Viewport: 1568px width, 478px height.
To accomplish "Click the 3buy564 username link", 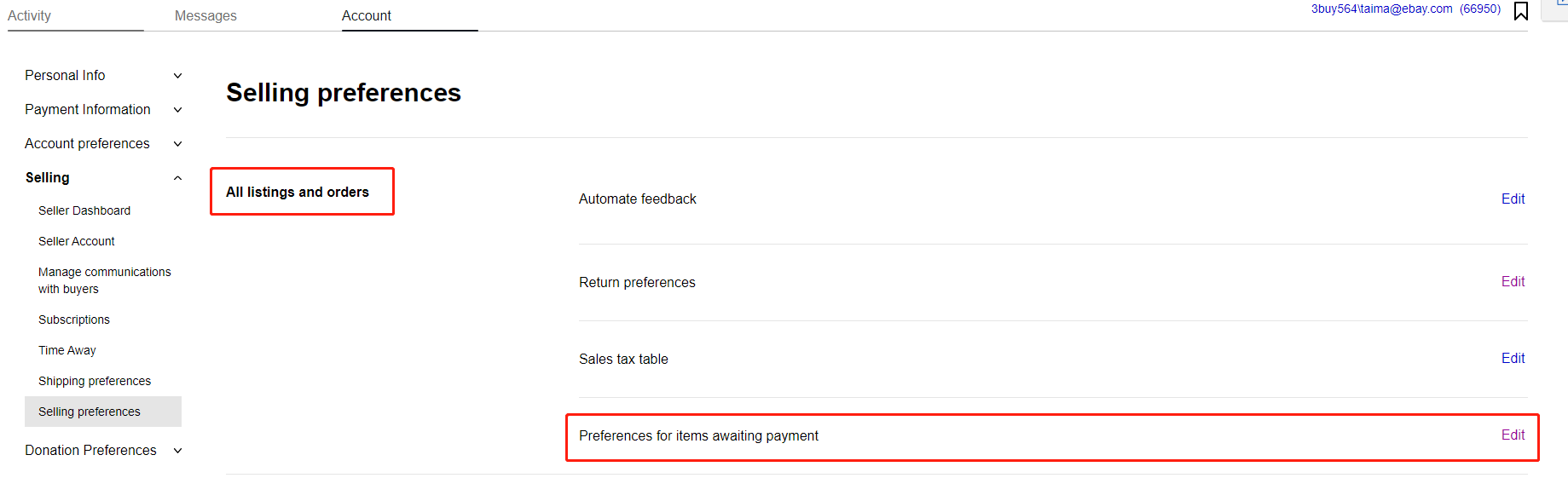I will pyautogui.click(x=1381, y=9).
